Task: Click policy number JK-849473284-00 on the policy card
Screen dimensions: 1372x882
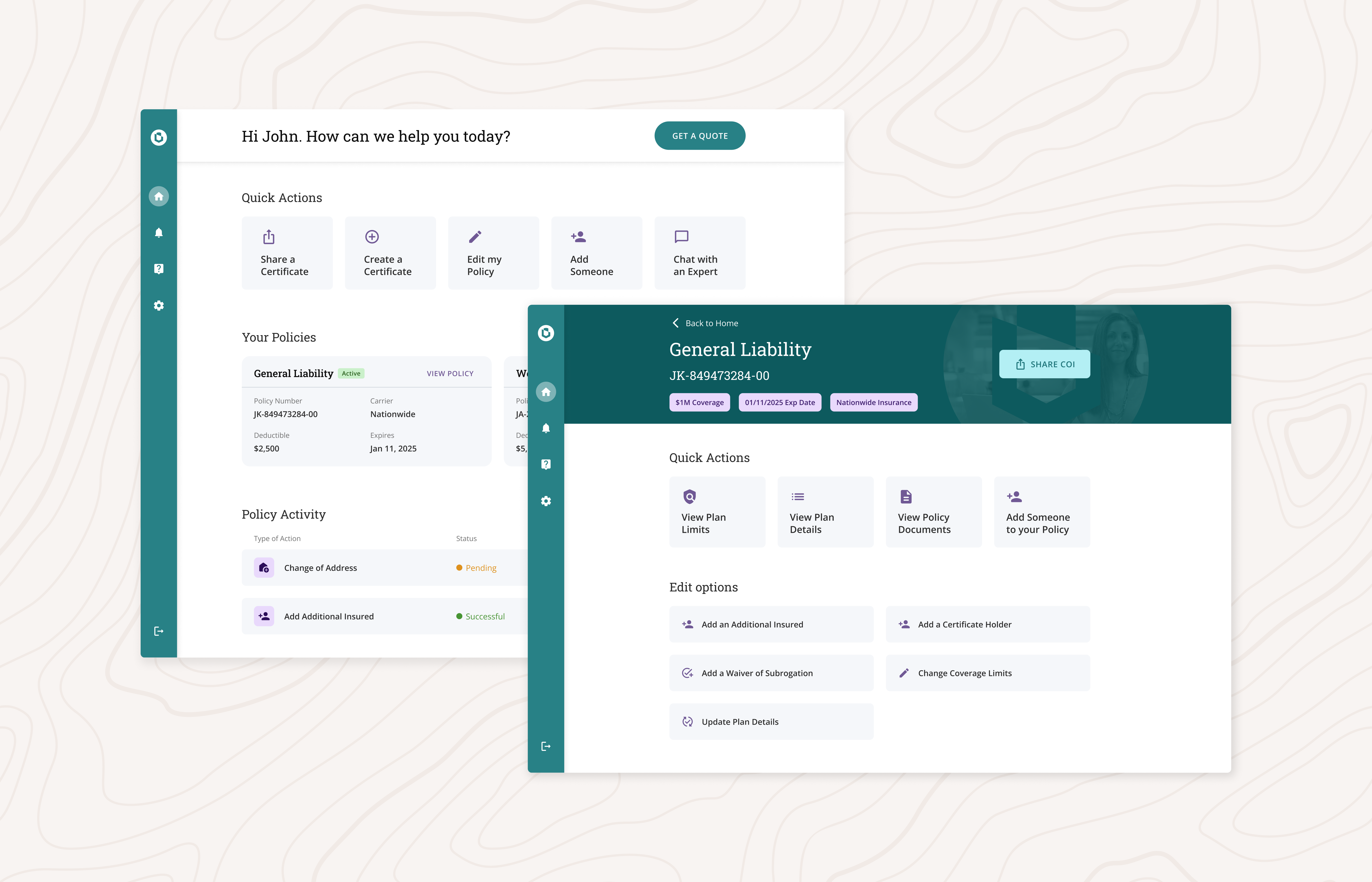Action: 286,414
